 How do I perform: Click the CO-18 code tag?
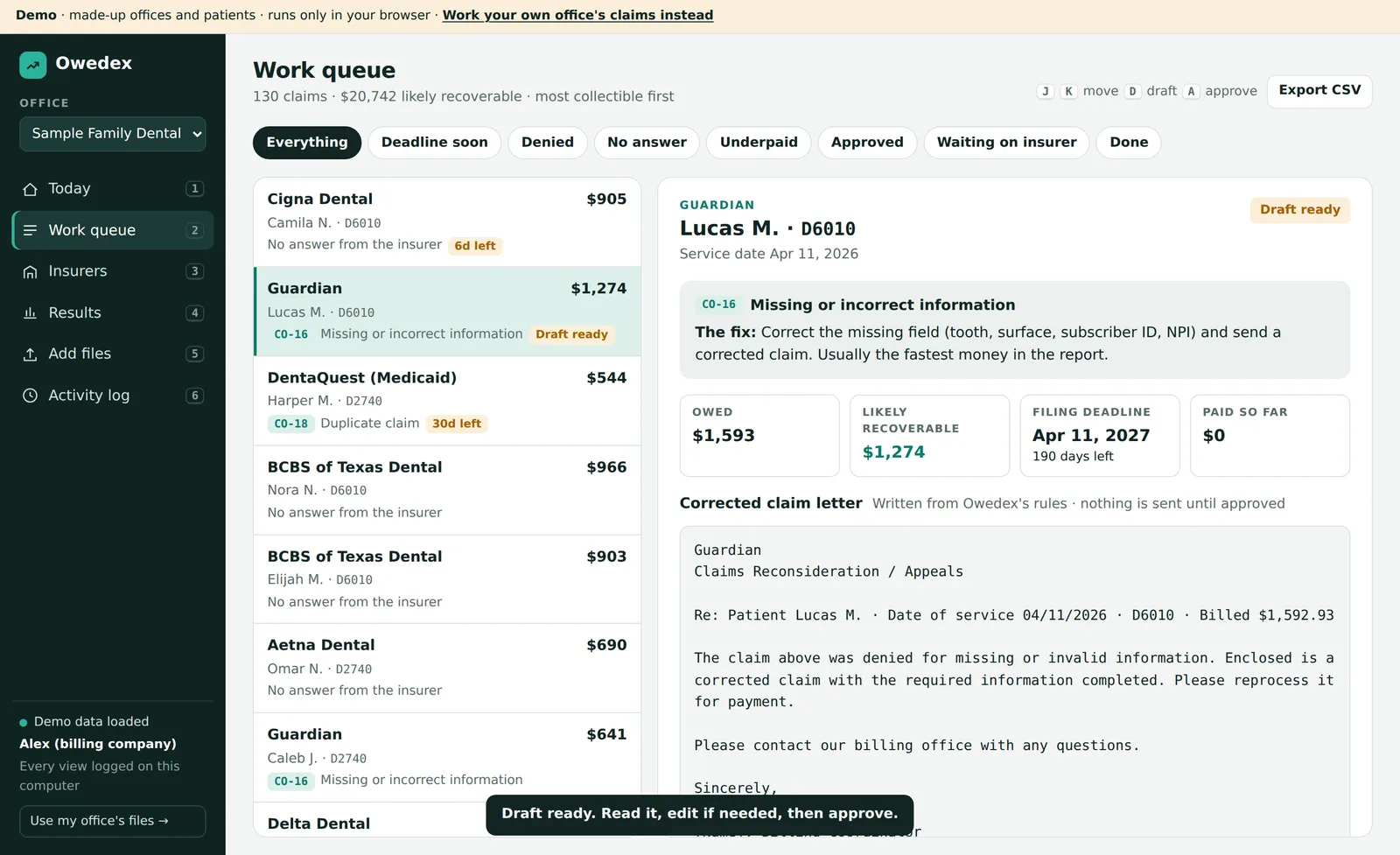coord(291,424)
